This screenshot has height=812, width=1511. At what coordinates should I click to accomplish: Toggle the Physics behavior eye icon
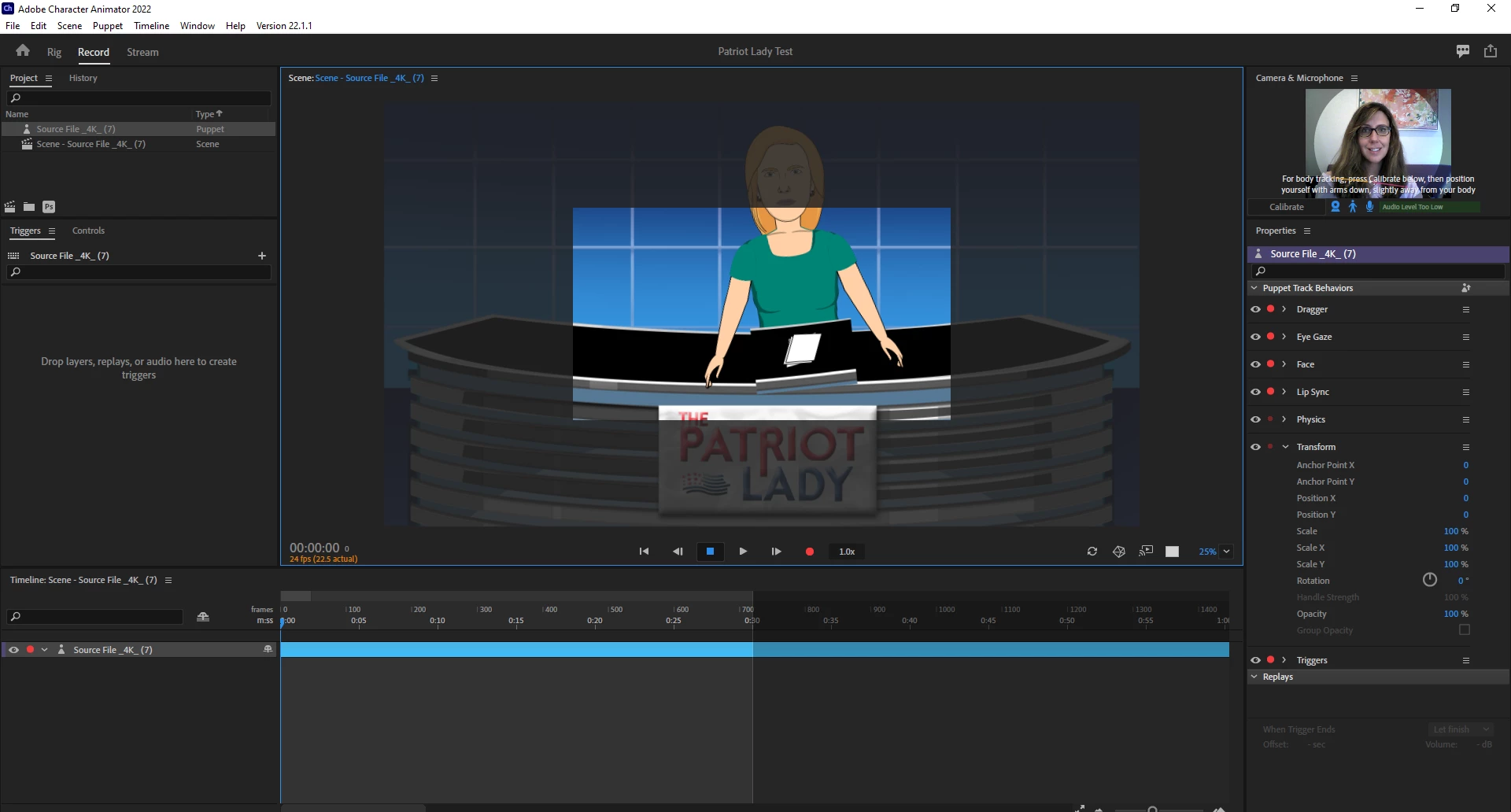tap(1255, 419)
